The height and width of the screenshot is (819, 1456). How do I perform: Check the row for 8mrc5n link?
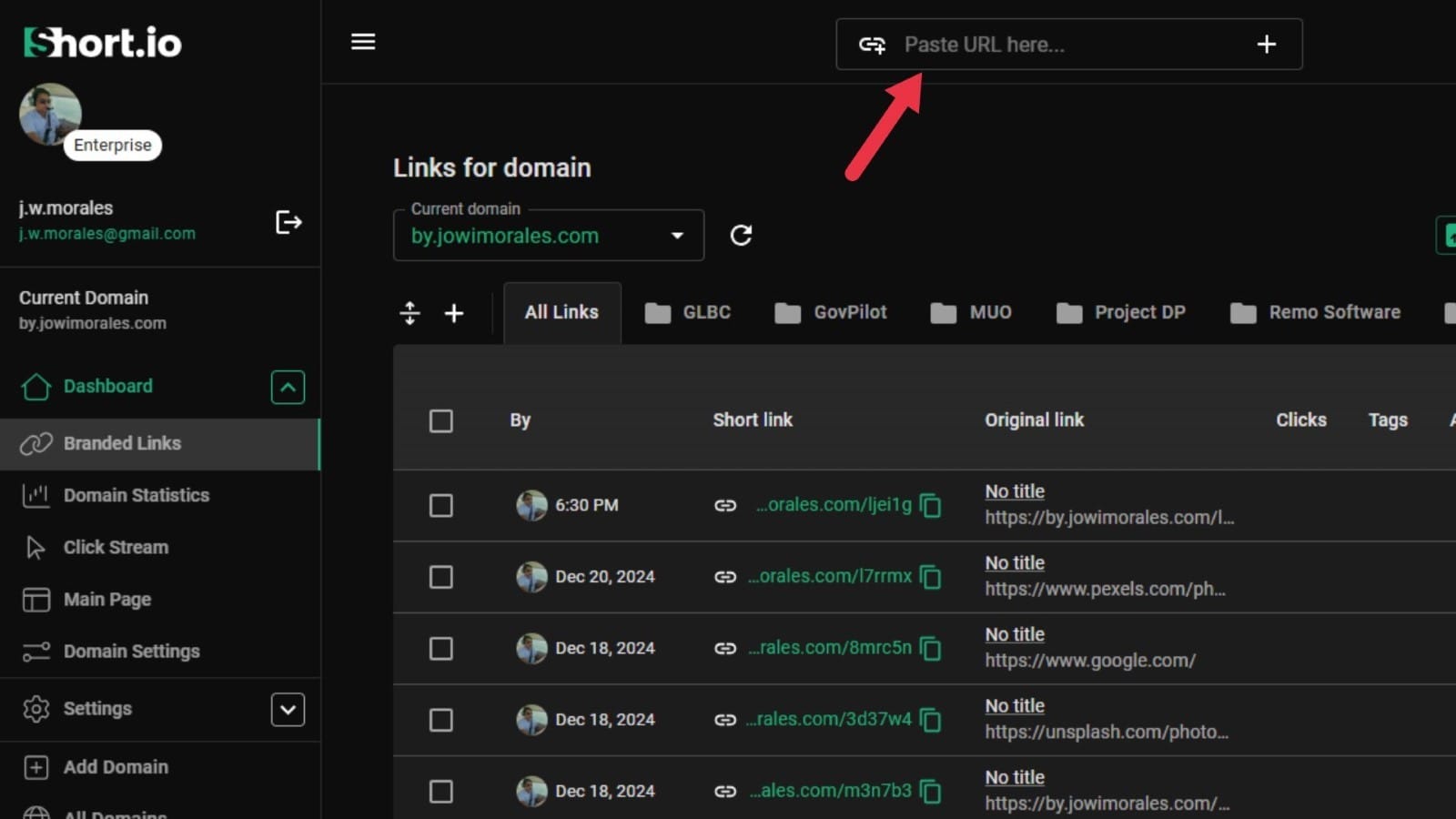pyautogui.click(x=441, y=648)
